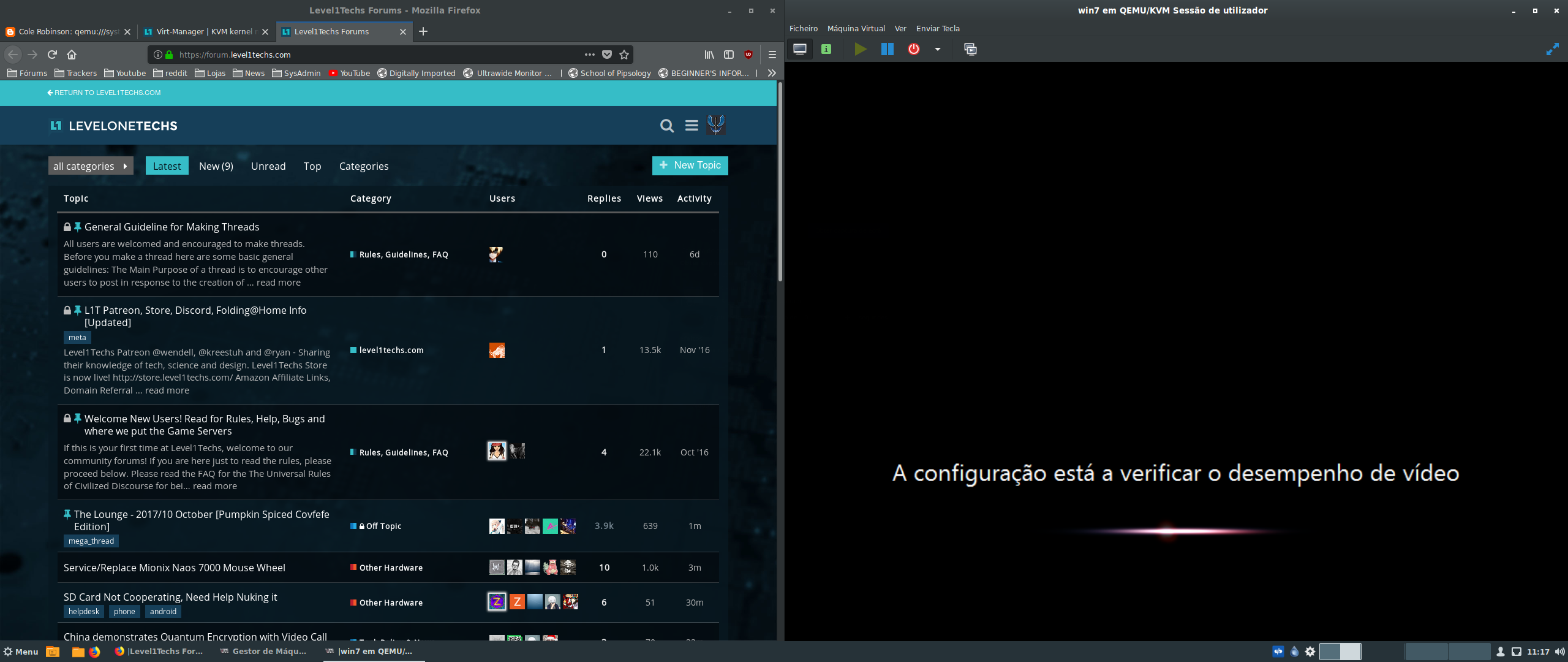
Task: Open the forum search magnifier icon
Action: (x=666, y=126)
